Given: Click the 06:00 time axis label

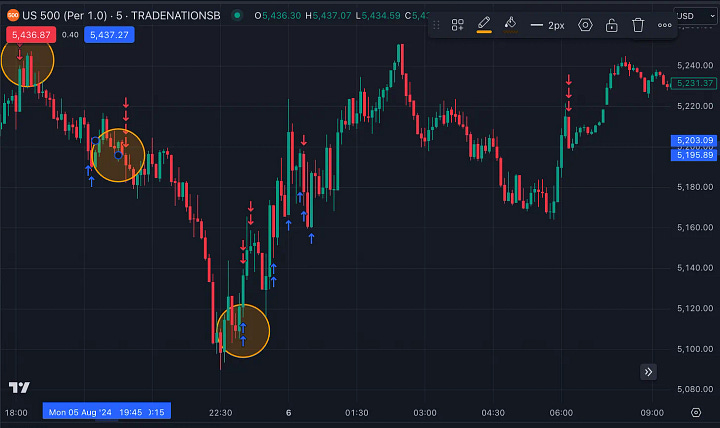Looking at the screenshot, I should tap(561, 412).
